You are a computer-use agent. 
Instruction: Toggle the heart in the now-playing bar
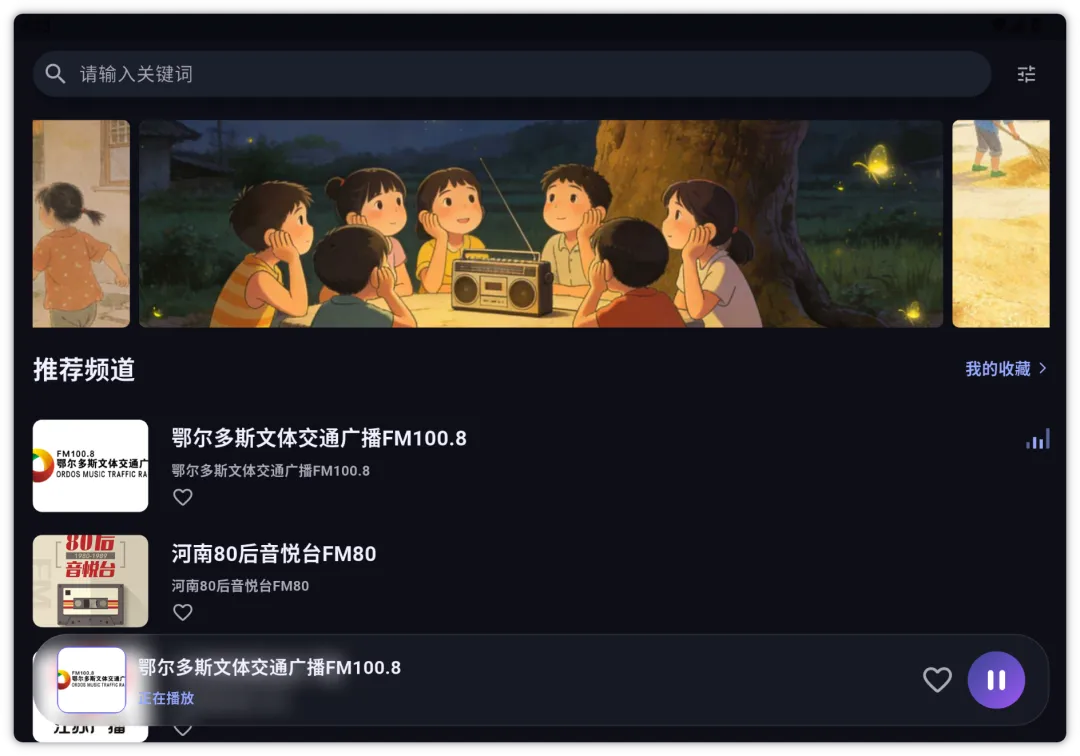[937, 680]
